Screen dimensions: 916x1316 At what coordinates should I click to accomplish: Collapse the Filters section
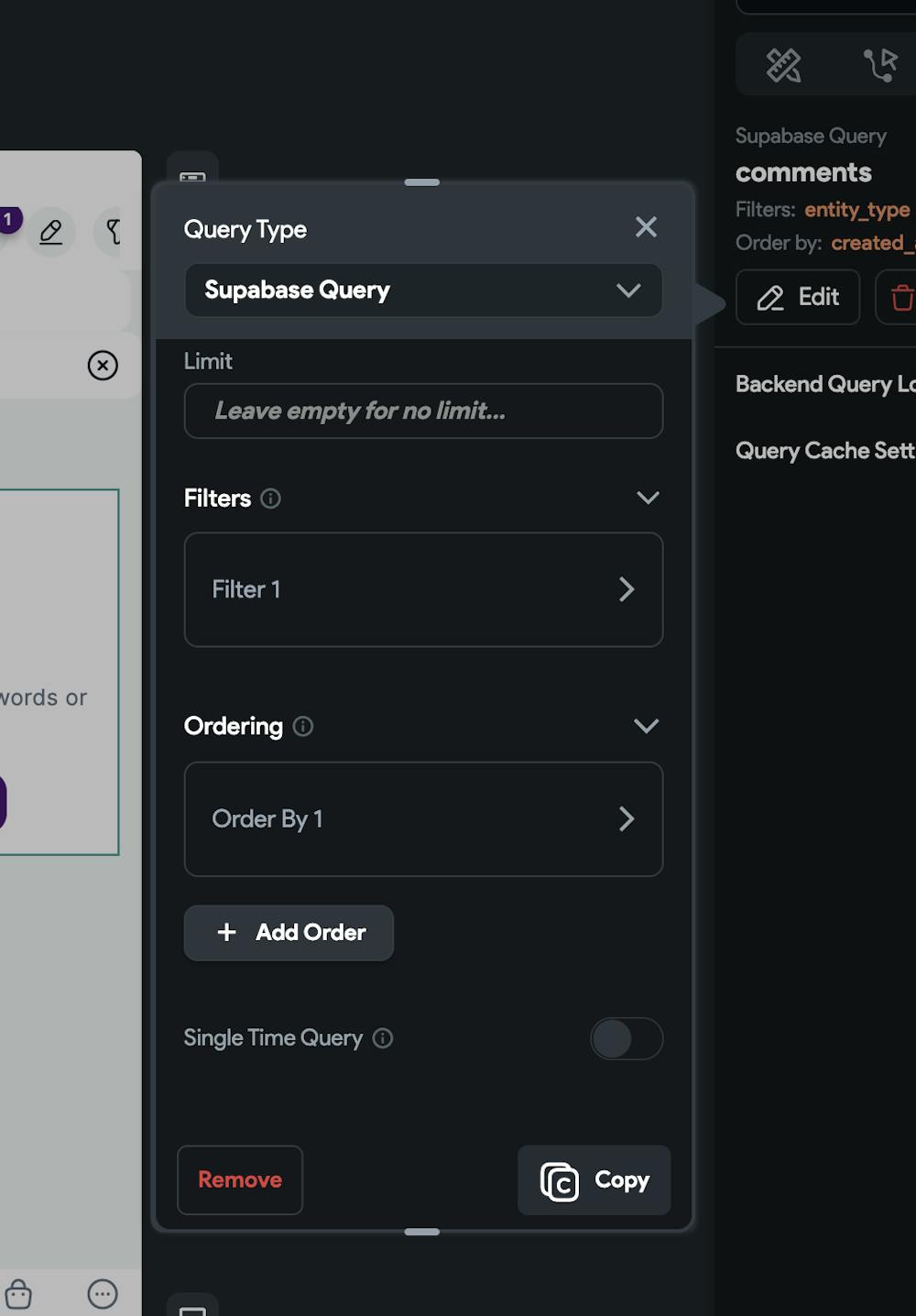click(x=648, y=498)
